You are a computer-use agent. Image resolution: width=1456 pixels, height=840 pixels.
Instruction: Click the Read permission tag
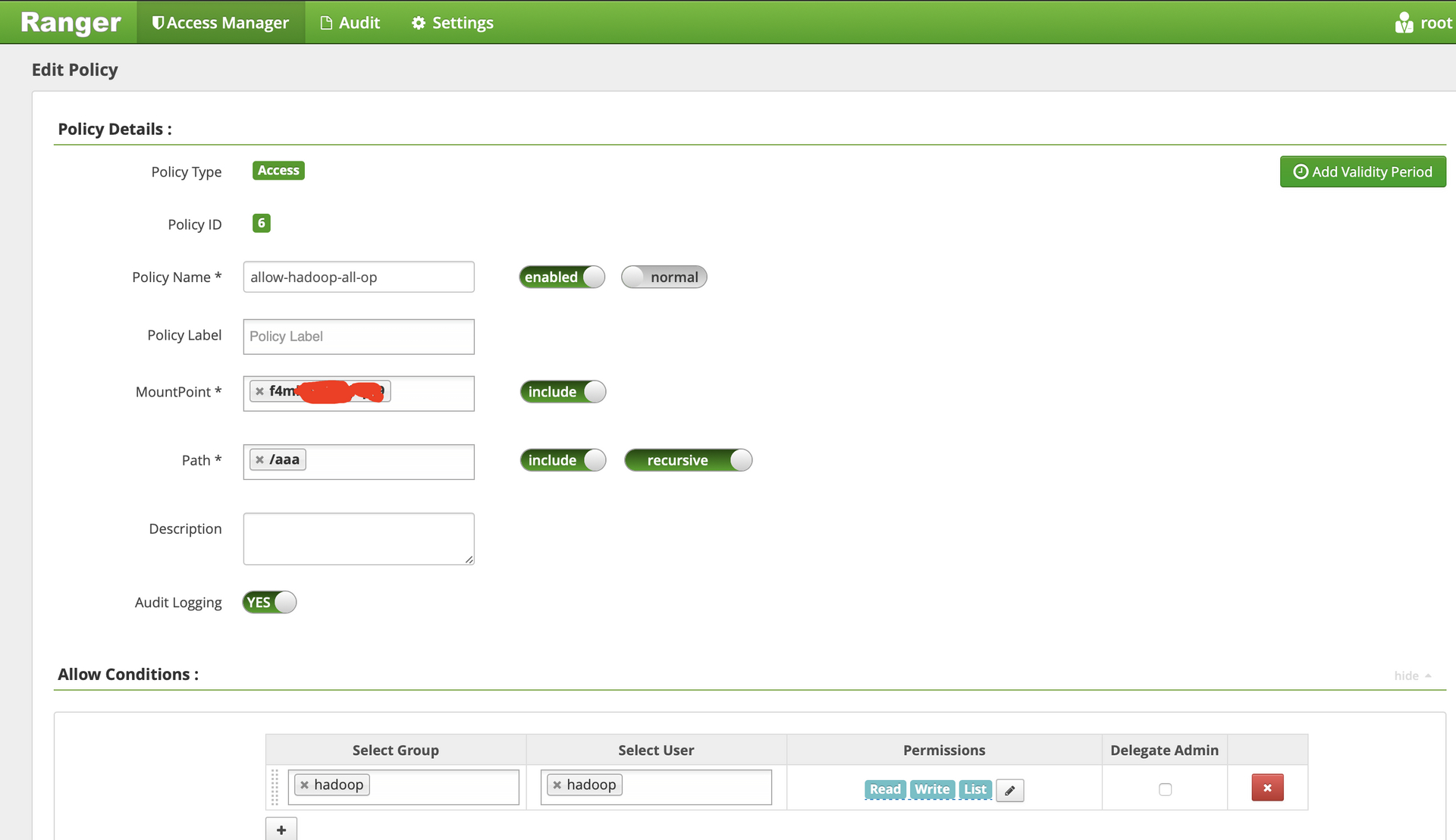[x=885, y=789]
